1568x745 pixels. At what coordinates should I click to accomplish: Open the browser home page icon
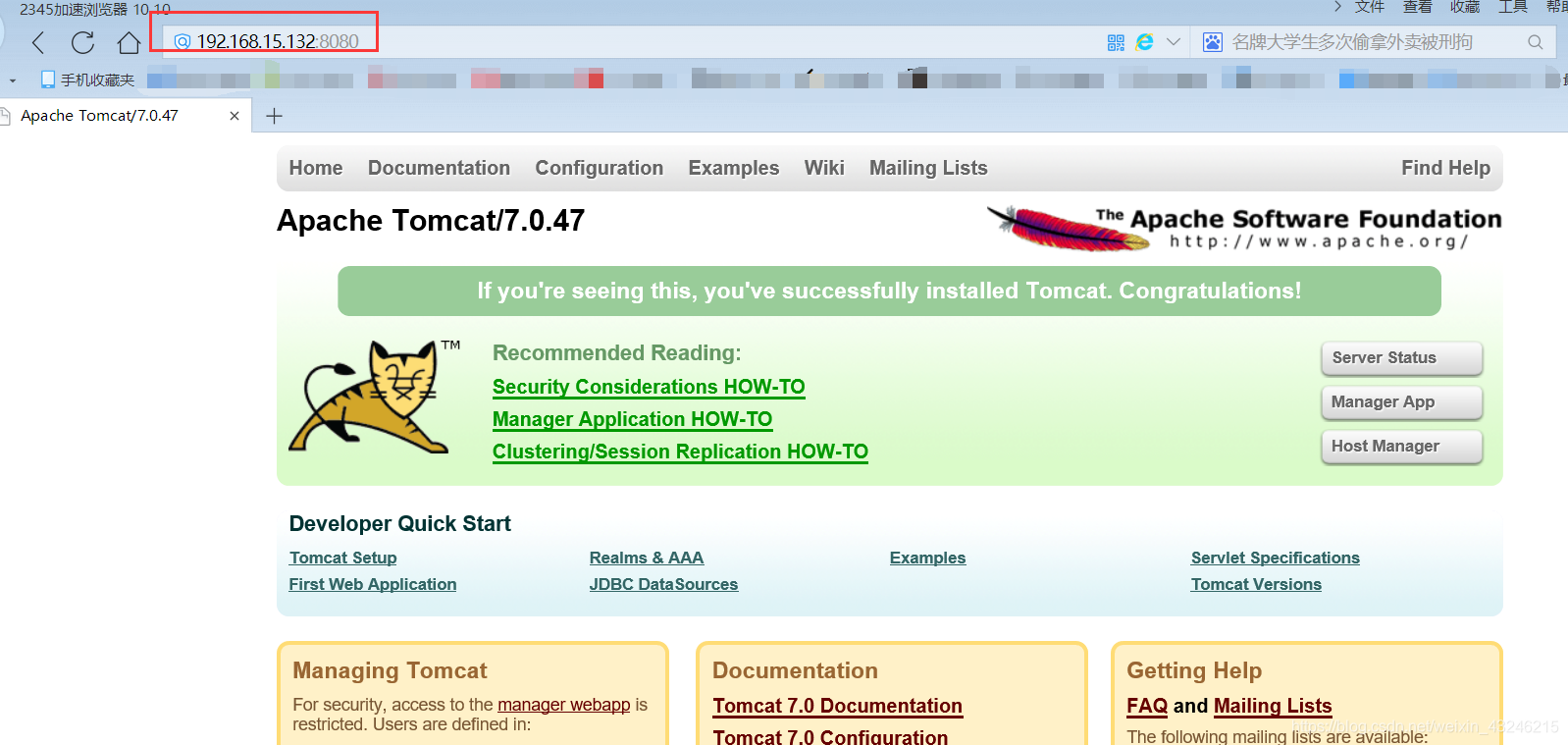[129, 42]
